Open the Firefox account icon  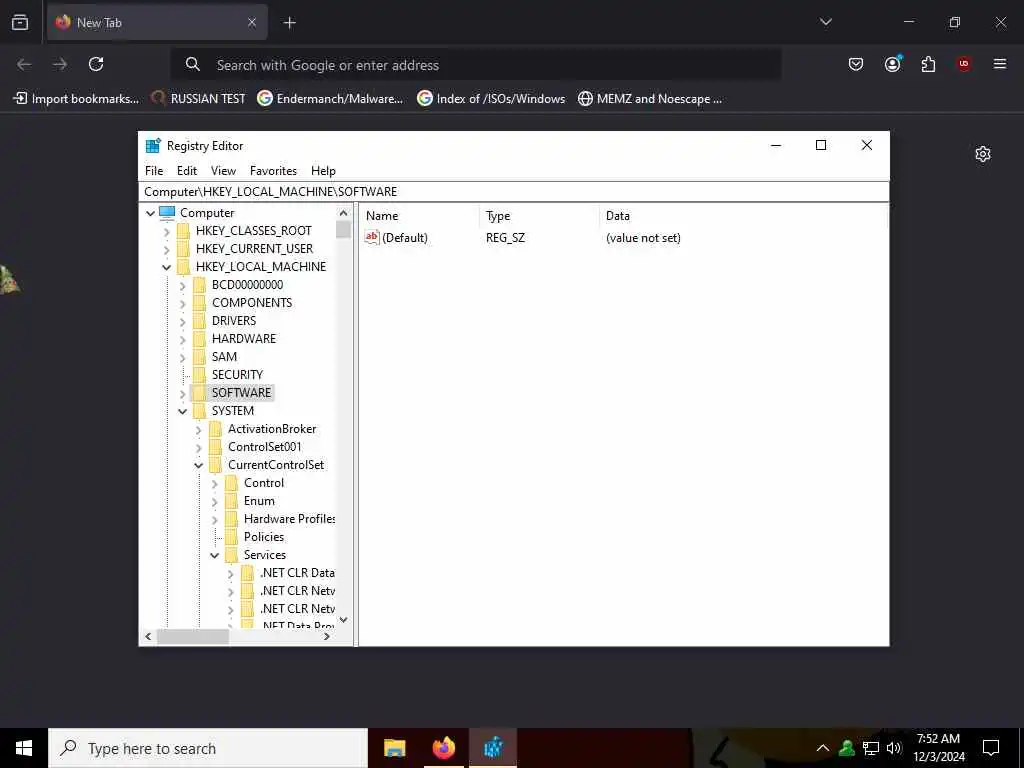click(x=892, y=64)
